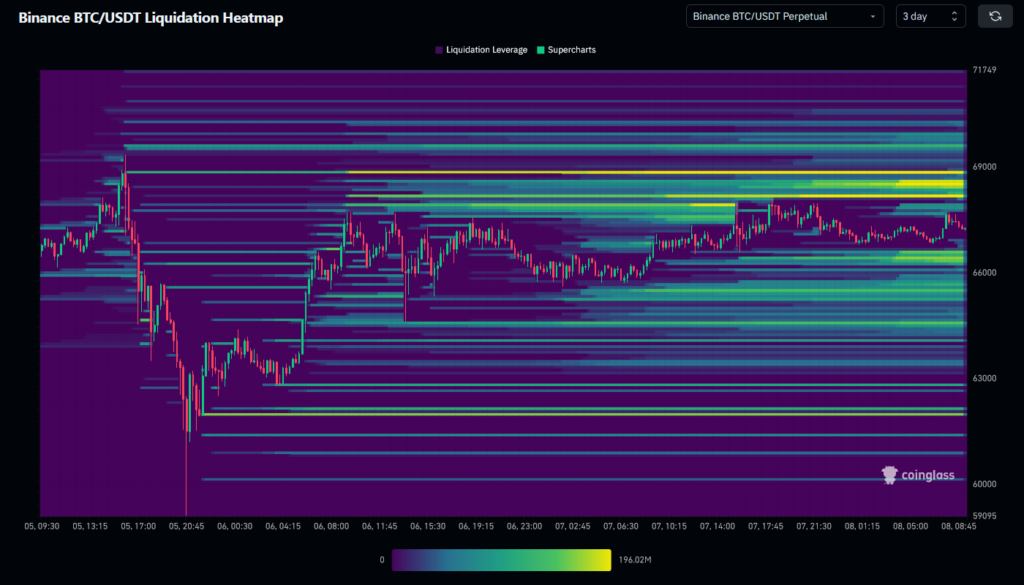Screen dimensions: 1024x585
Task: Open the Binance BTC/USDT Perpetual dropdown
Action: pos(784,16)
